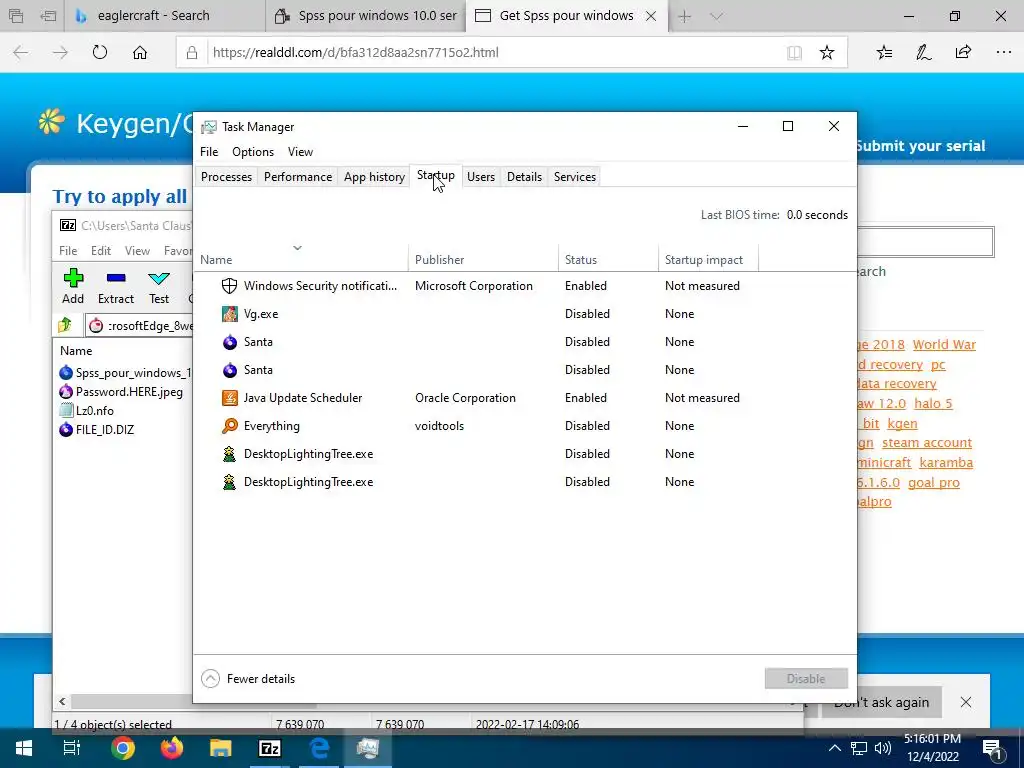Go to the Edge home page
The height and width of the screenshot is (768, 1024).
point(140,52)
